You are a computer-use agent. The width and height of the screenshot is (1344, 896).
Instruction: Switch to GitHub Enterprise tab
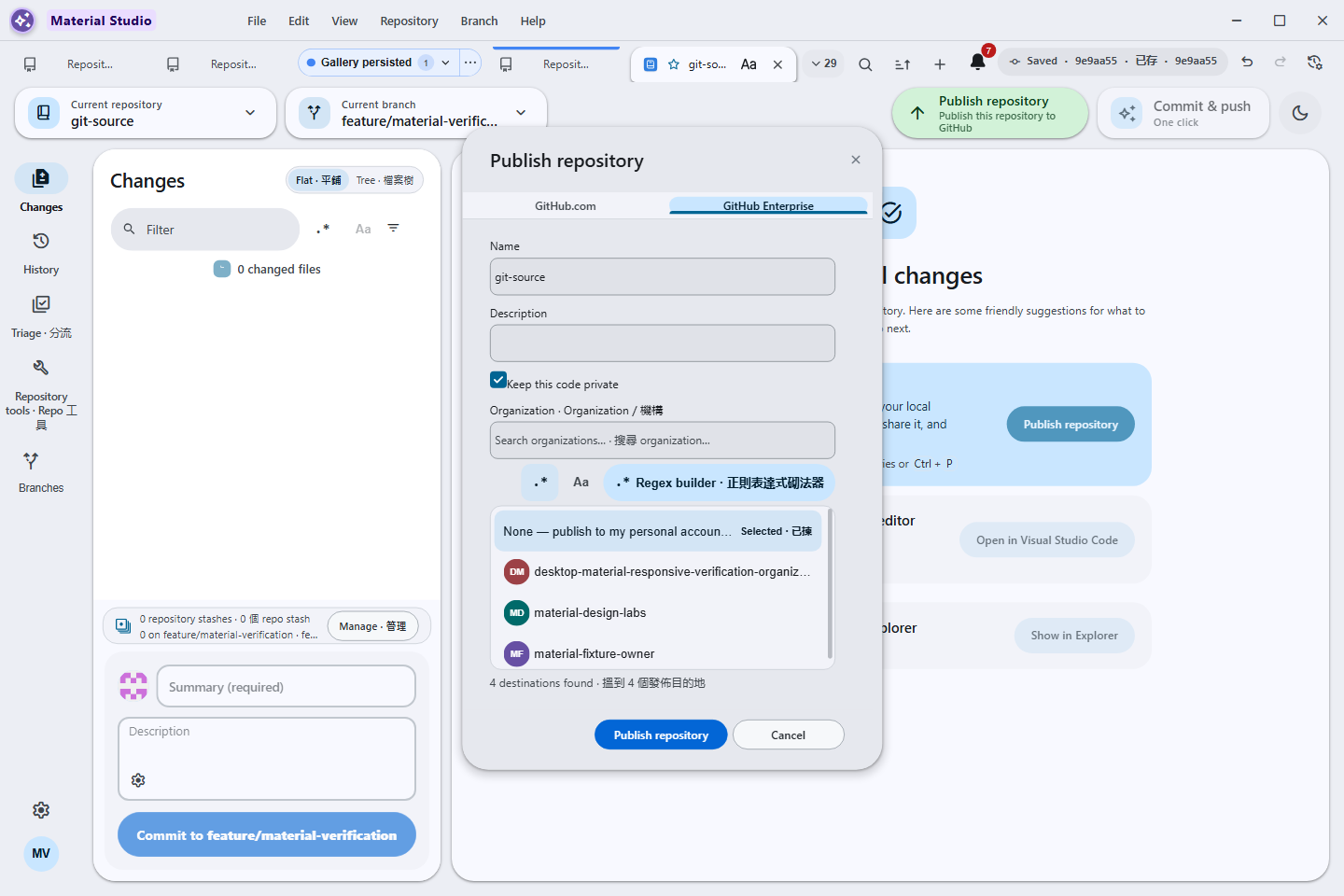[x=768, y=205]
